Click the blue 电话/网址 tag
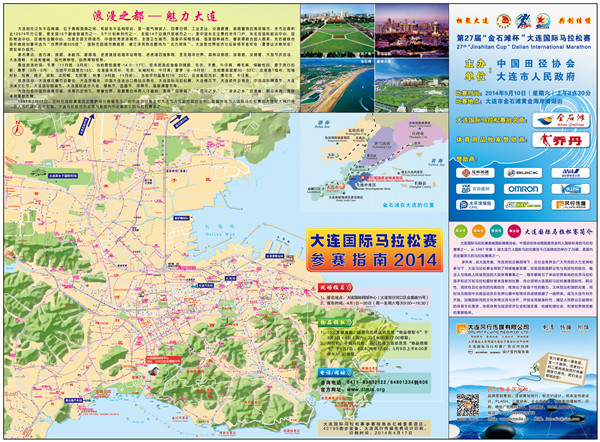Screen dimensions: 600x442 [x=335, y=372]
